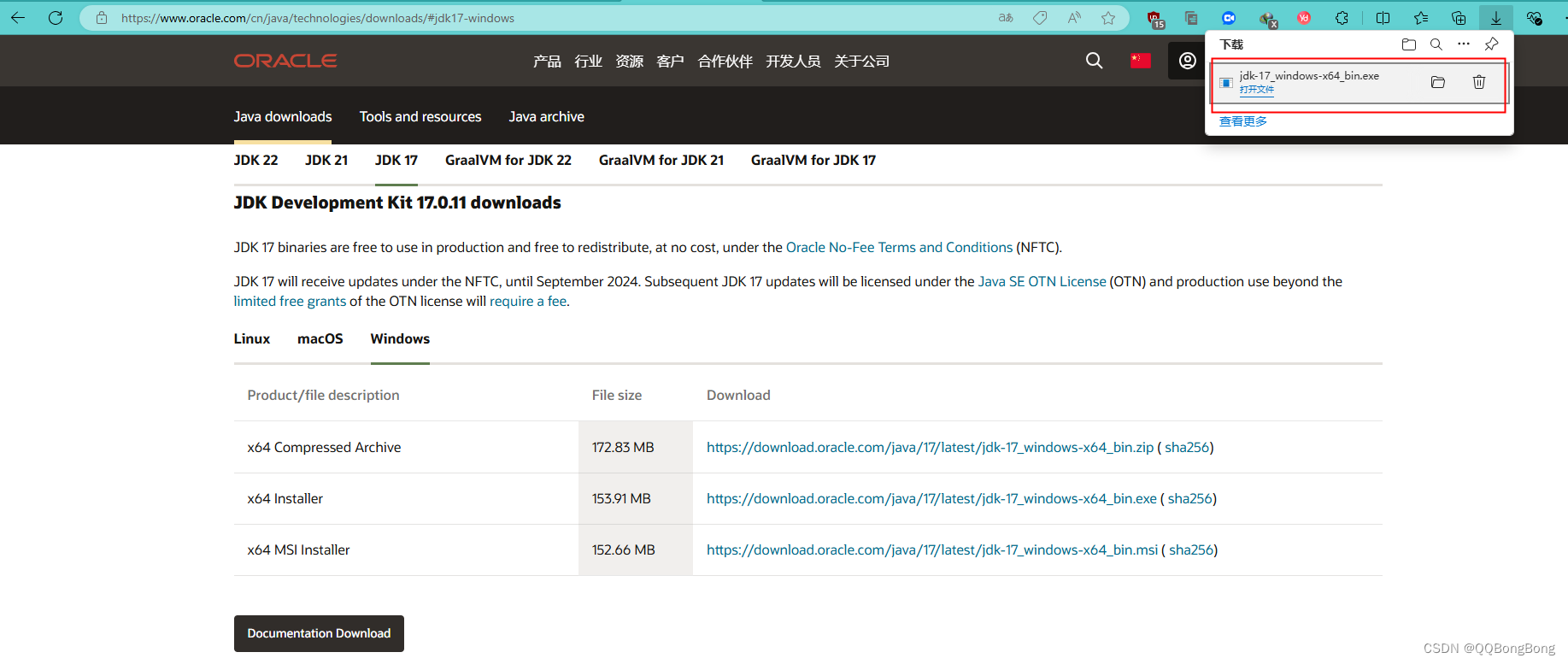
Task: Switch to the macOS tab
Action: tap(320, 339)
